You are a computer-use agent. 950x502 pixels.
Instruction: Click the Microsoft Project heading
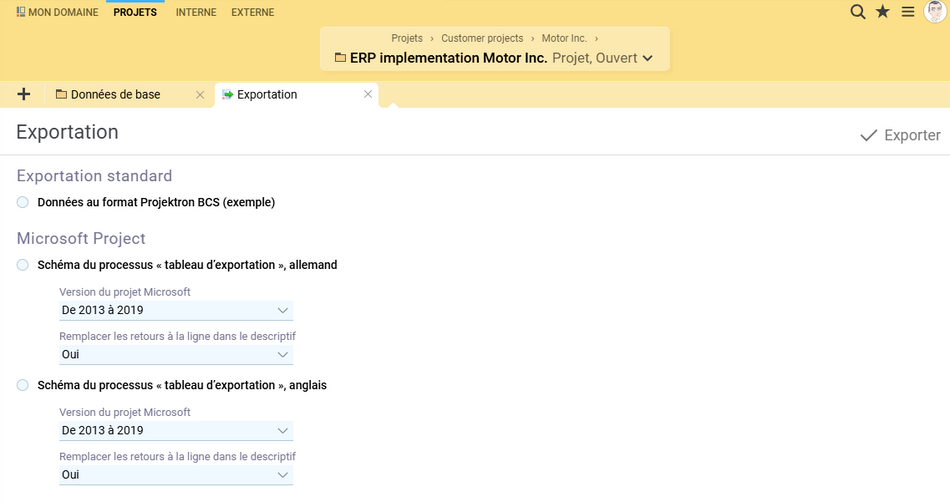click(x=81, y=238)
